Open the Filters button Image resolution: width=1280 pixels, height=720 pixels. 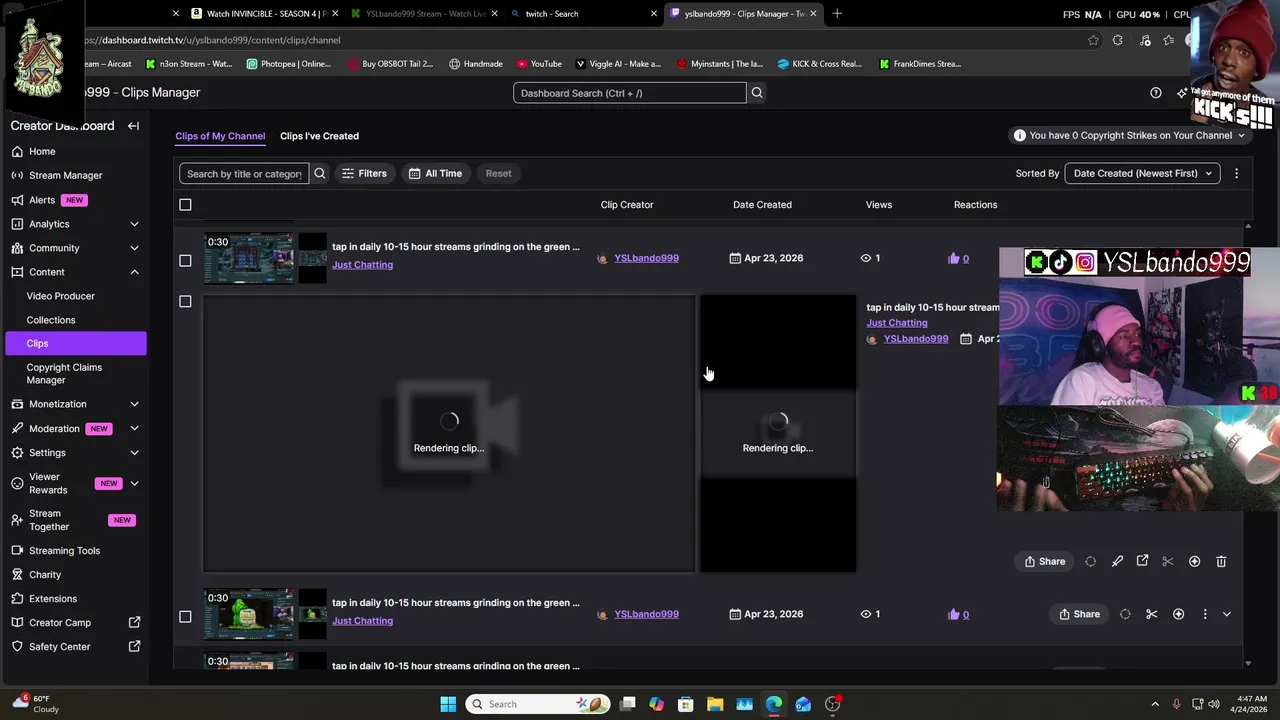coord(364,174)
